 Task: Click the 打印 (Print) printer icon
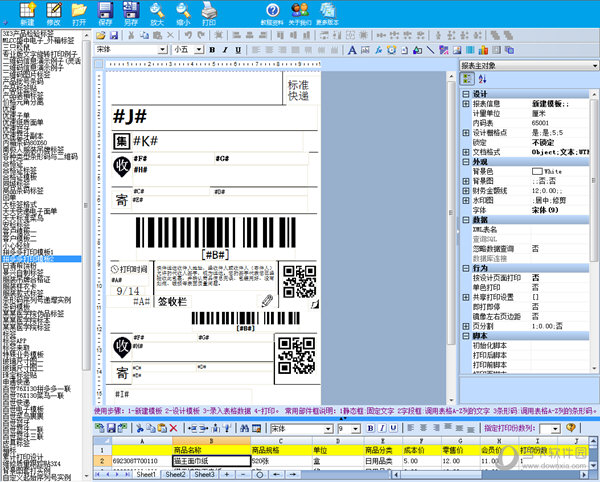click(x=209, y=12)
